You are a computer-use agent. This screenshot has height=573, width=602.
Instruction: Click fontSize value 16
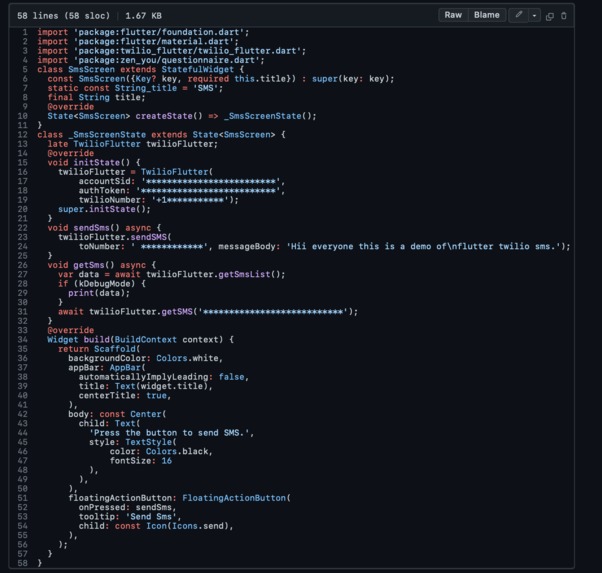tap(166, 461)
